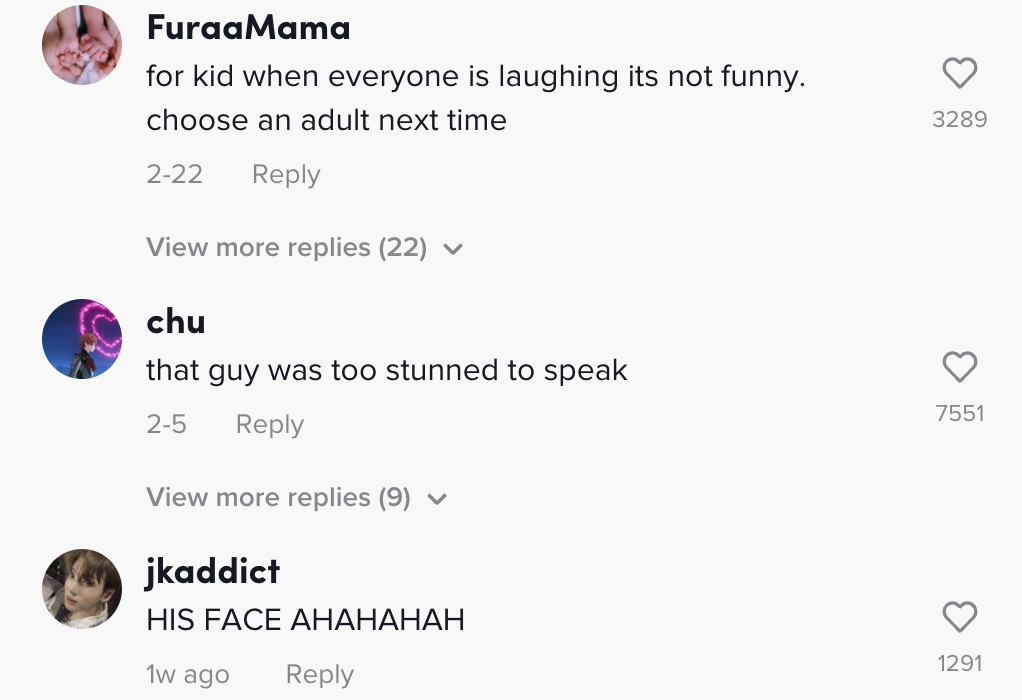1022x700 pixels.
Task: Show 9 more replies under chu
Action: tap(278, 497)
